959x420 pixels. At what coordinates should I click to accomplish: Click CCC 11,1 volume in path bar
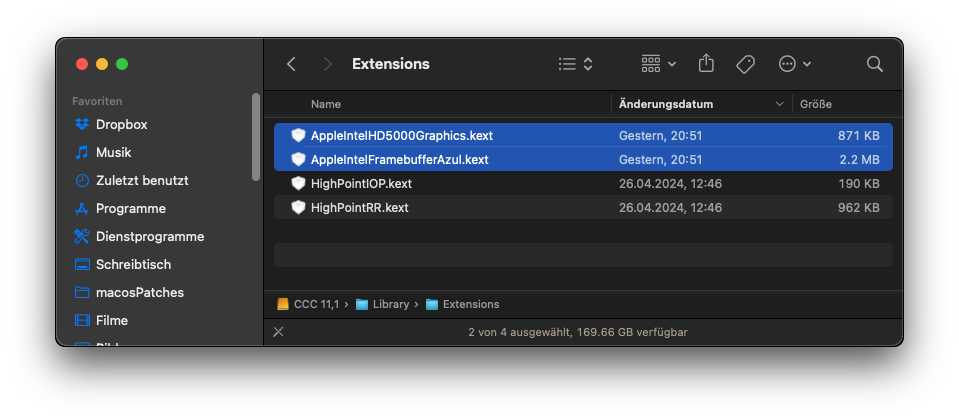[317, 304]
